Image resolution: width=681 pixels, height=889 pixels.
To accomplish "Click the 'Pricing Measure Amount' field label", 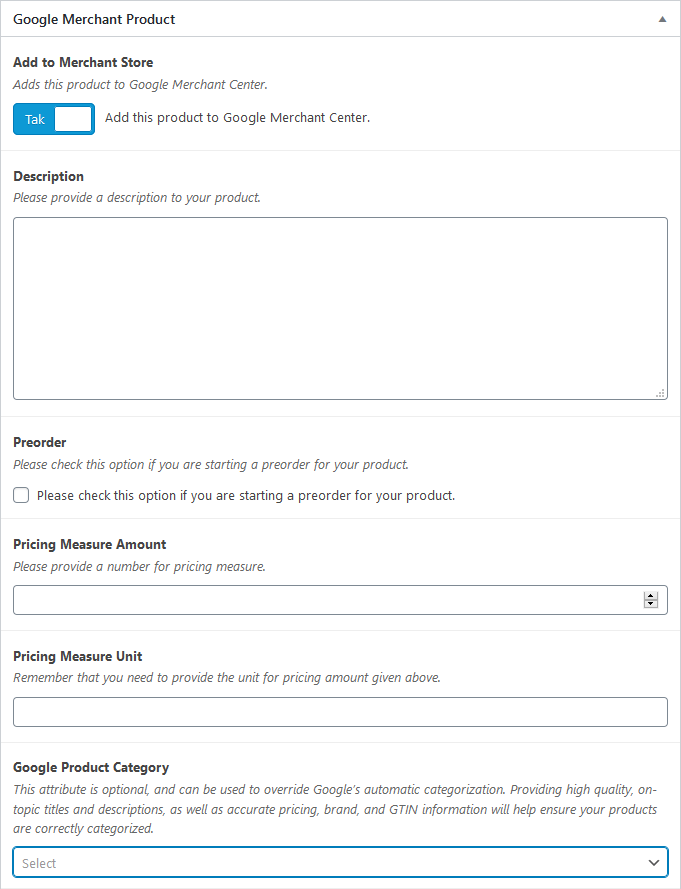I will (89, 544).
